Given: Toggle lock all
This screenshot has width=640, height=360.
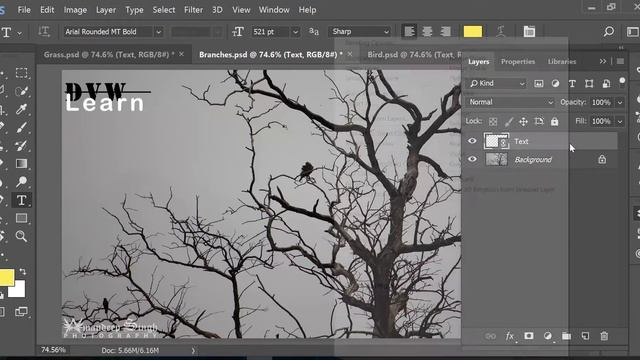Looking at the screenshot, I should [554, 121].
